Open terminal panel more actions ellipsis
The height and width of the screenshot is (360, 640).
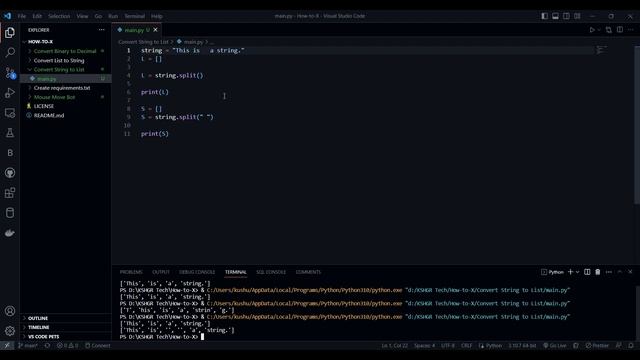609,272
